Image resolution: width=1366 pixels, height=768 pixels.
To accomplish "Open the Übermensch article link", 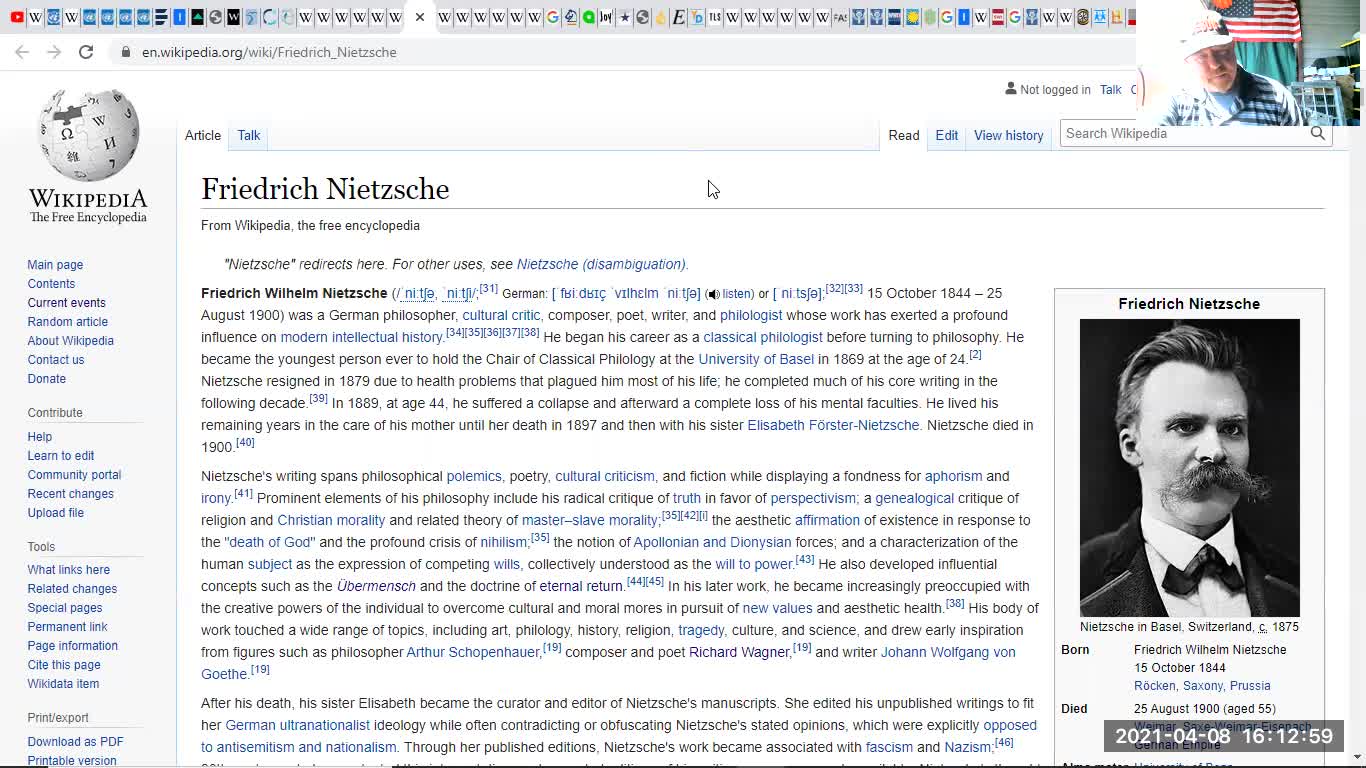I will tap(376, 586).
